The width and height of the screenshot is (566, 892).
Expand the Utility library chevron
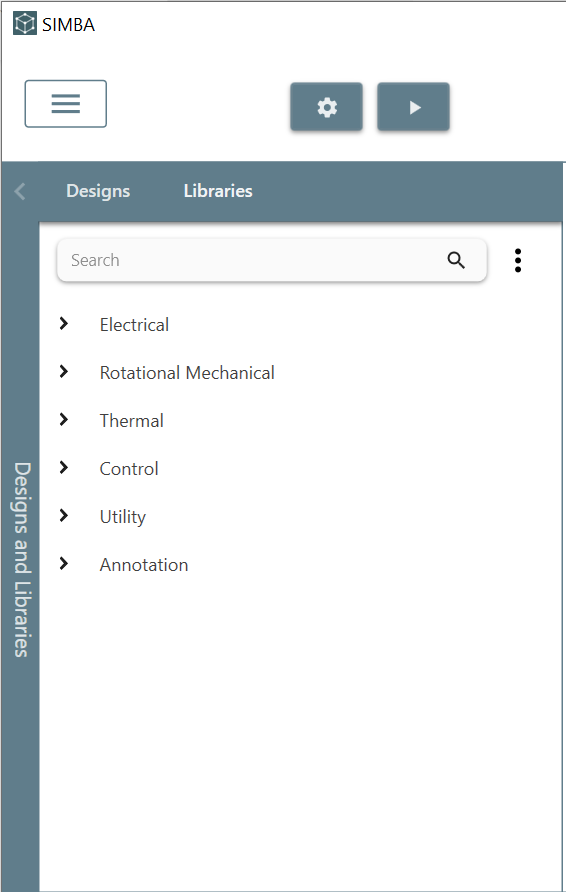tap(64, 515)
